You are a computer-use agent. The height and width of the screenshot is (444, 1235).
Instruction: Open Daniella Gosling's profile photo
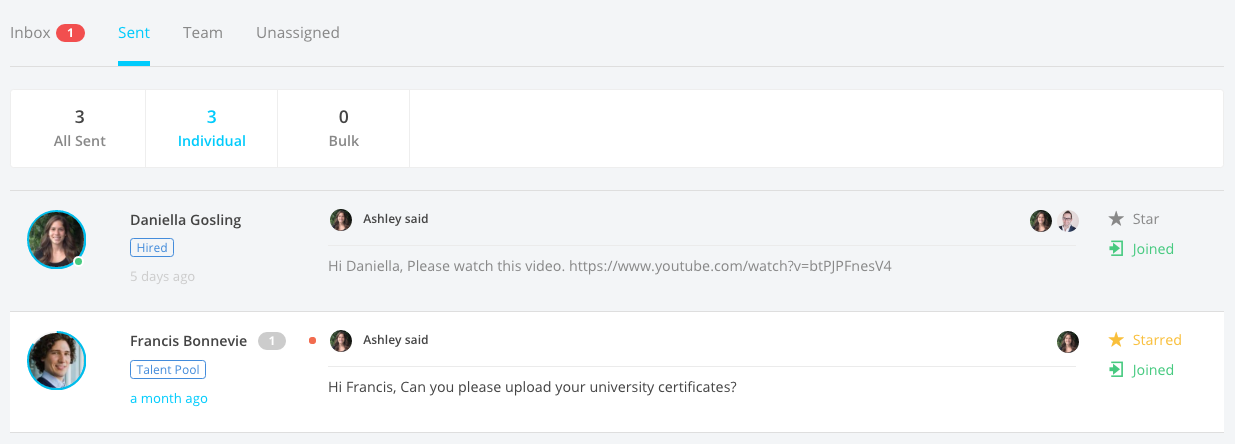(x=56, y=240)
